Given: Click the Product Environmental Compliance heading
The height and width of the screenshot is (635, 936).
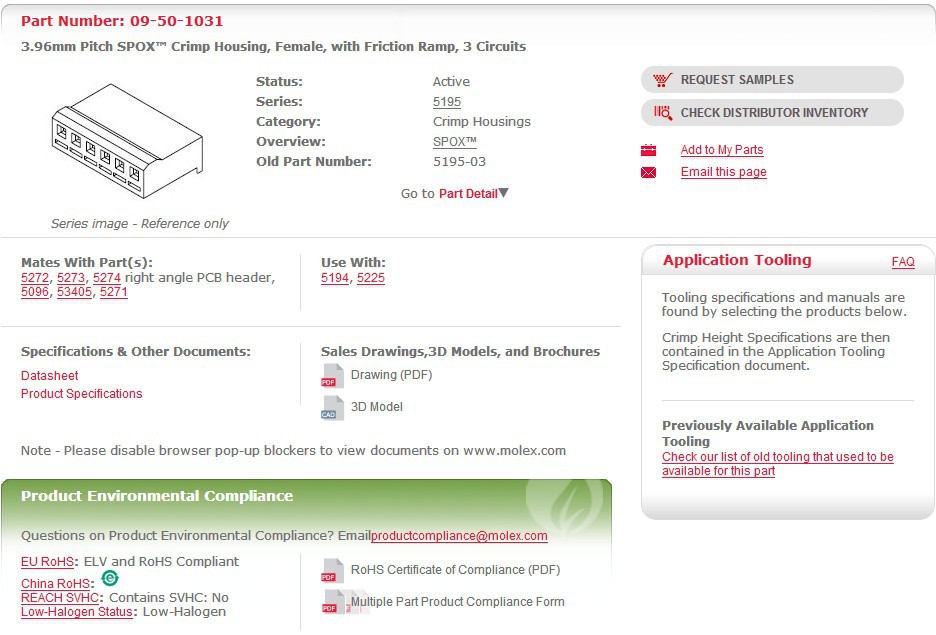Looking at the screenshot, I should point(157,496).
